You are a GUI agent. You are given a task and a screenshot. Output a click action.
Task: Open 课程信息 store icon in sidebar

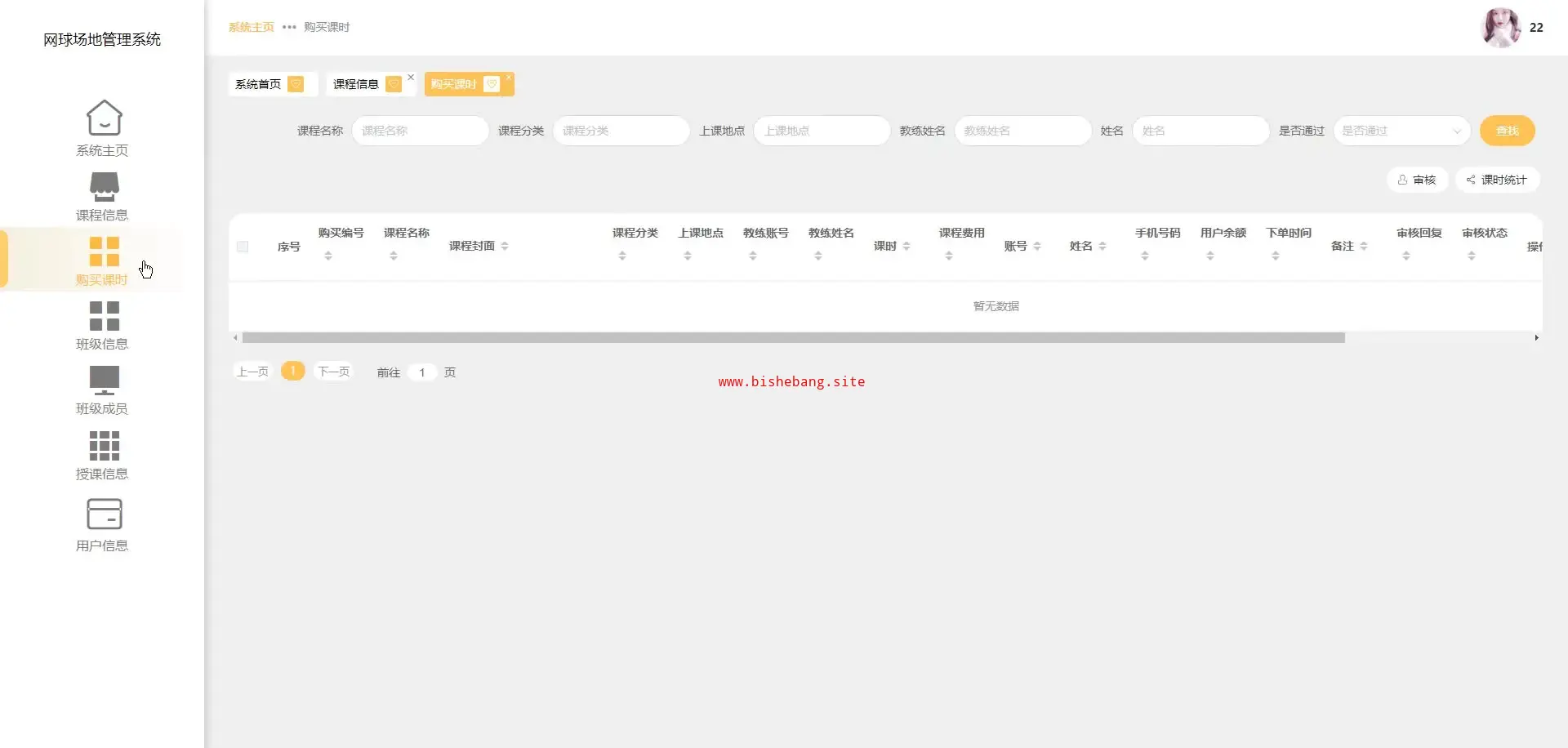click(x=104, y=187)
